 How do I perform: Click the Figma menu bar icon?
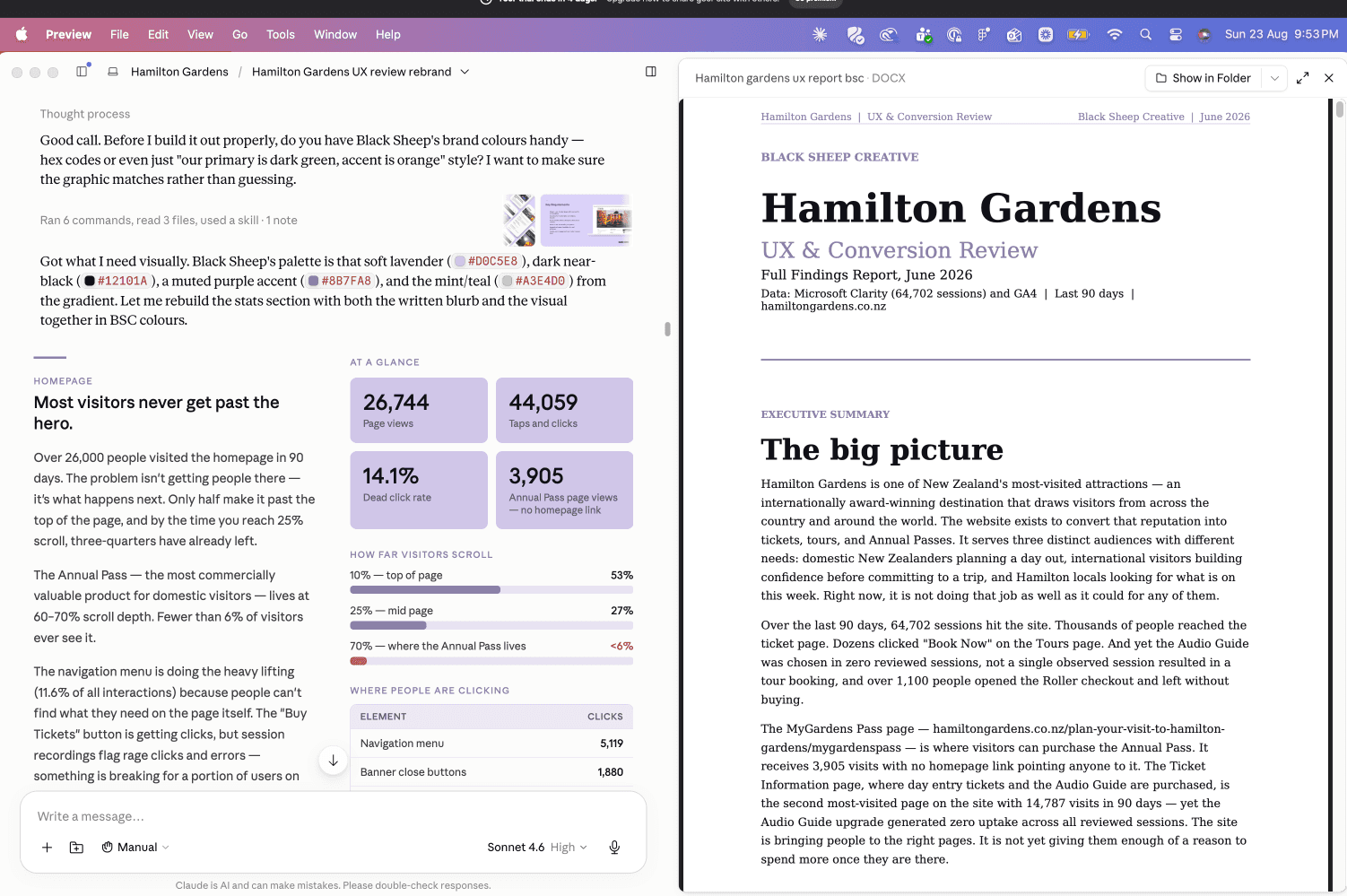984,34
